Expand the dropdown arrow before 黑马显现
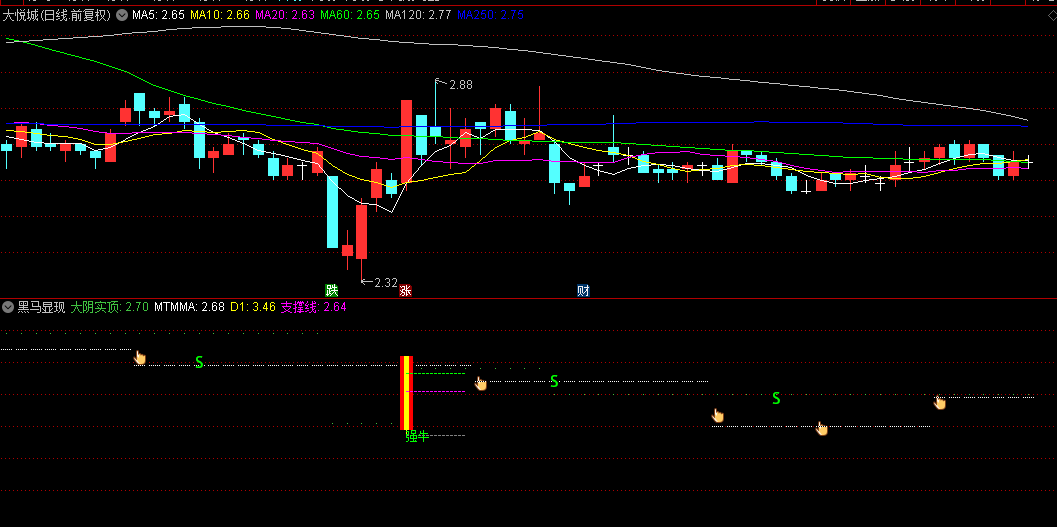The width and height of the screenshot is (1057, 527). pyautogui.click(x=8, y=307)
